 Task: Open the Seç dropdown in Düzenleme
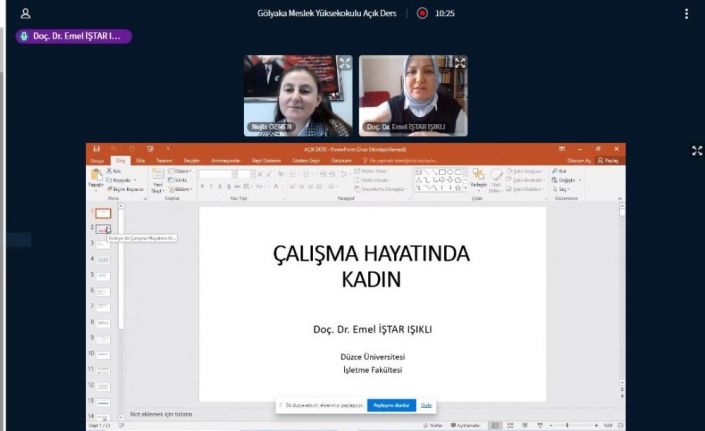(558, 187)
